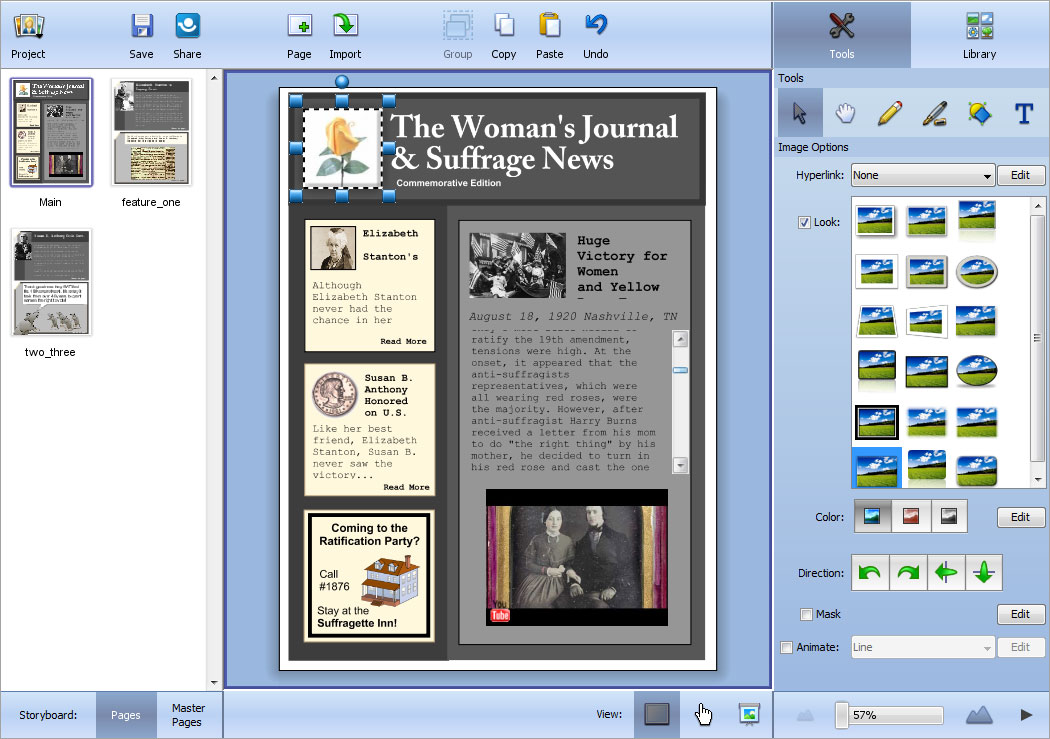Uncheck the Look checkbox
This screenshot has width=1050, height=739.
pos(804,222)
